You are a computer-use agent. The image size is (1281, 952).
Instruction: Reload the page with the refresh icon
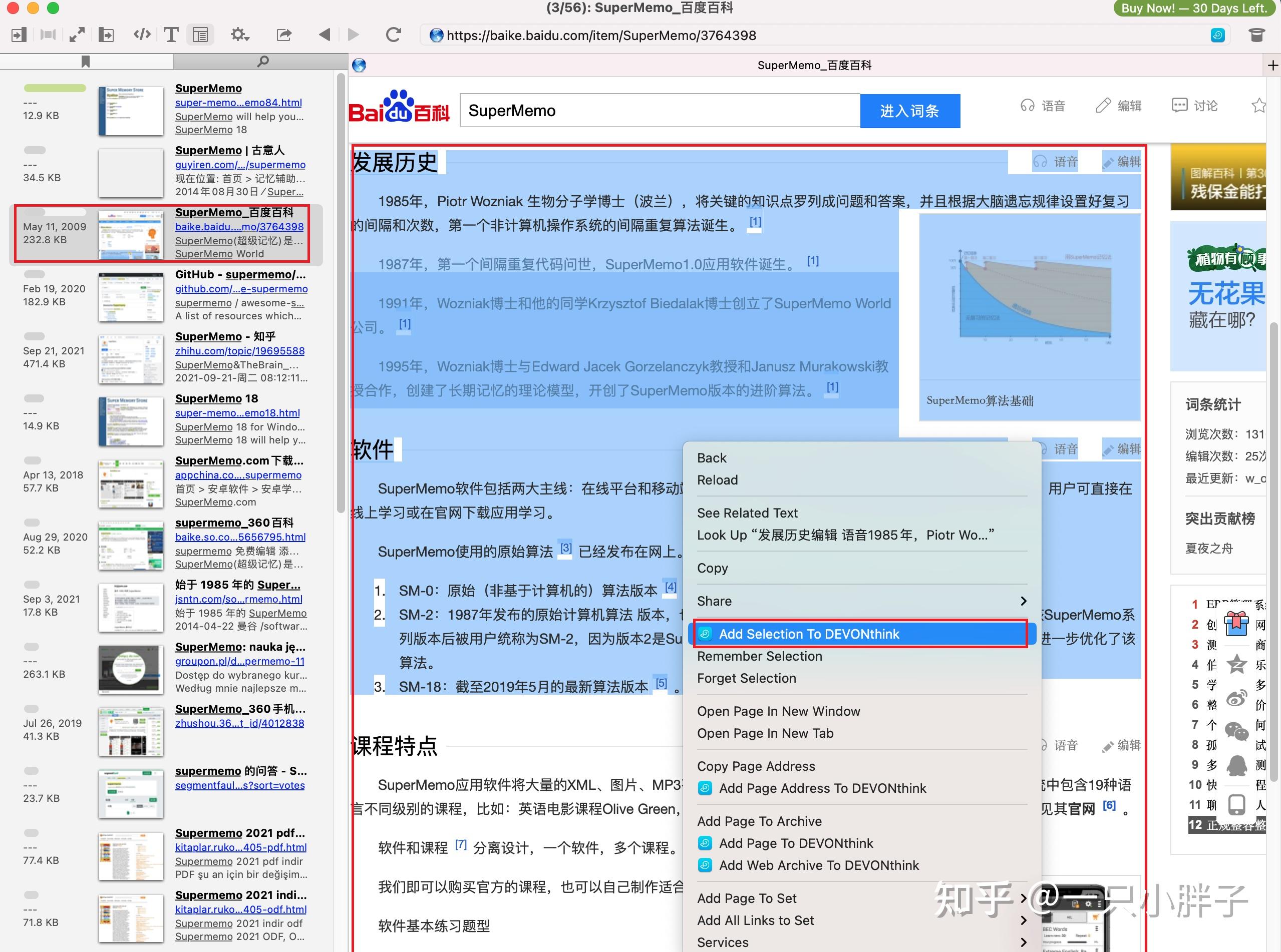[x=393, y=35]
